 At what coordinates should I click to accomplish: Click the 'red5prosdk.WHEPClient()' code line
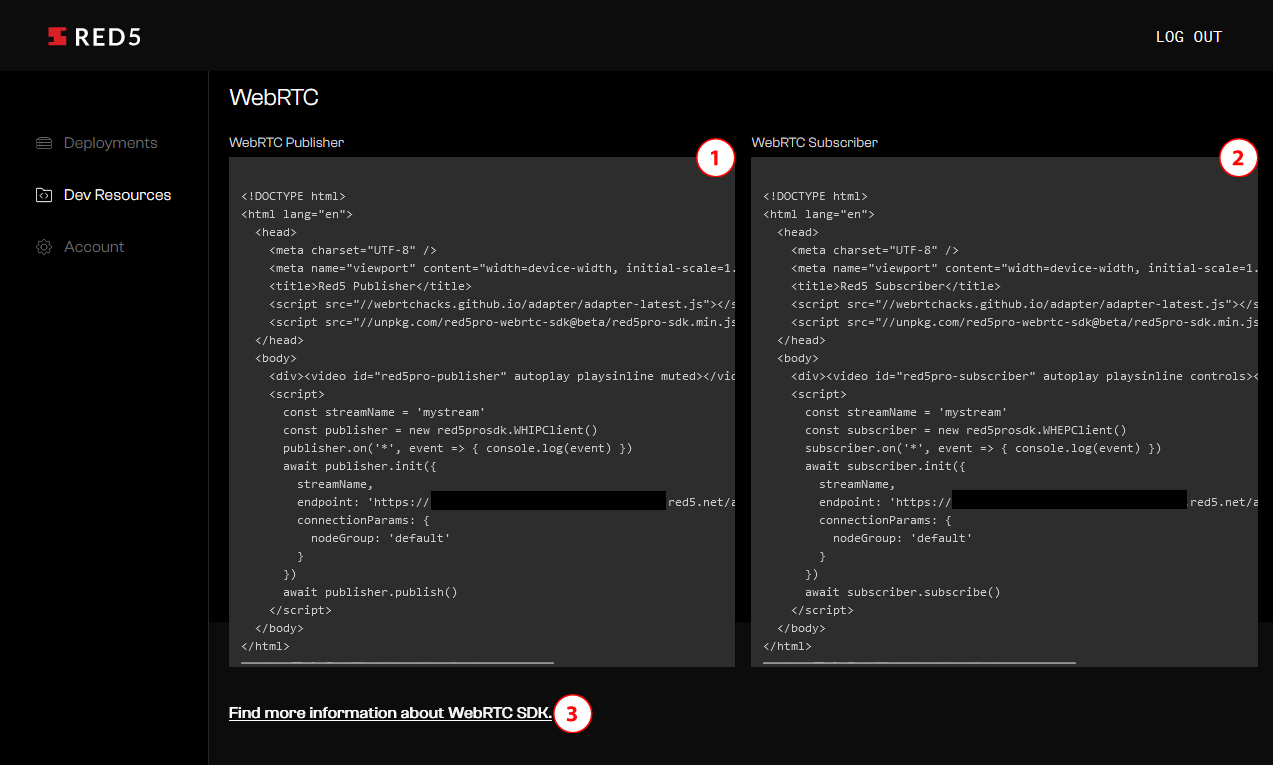966,430
